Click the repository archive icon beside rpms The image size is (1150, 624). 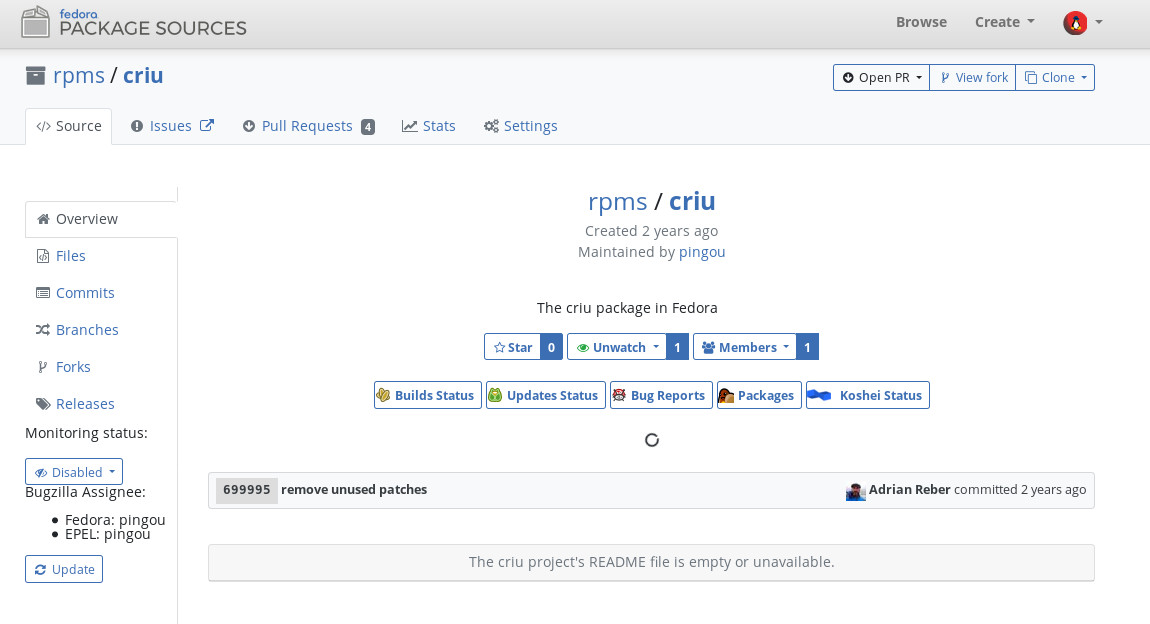(x=35, y=76)
